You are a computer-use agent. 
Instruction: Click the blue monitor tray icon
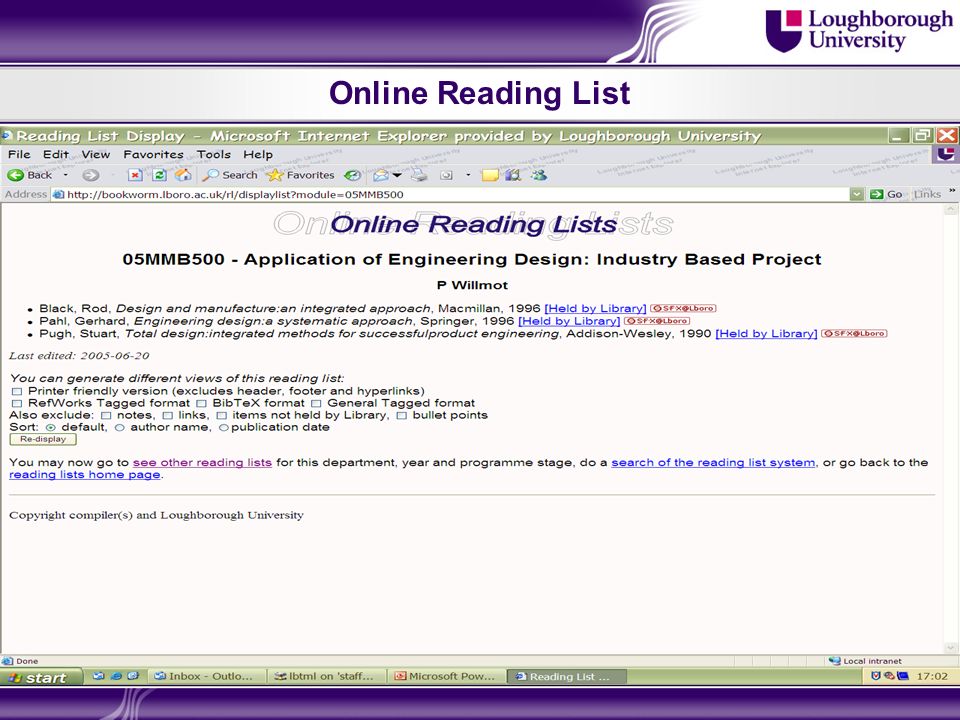(x=902, y=676)
